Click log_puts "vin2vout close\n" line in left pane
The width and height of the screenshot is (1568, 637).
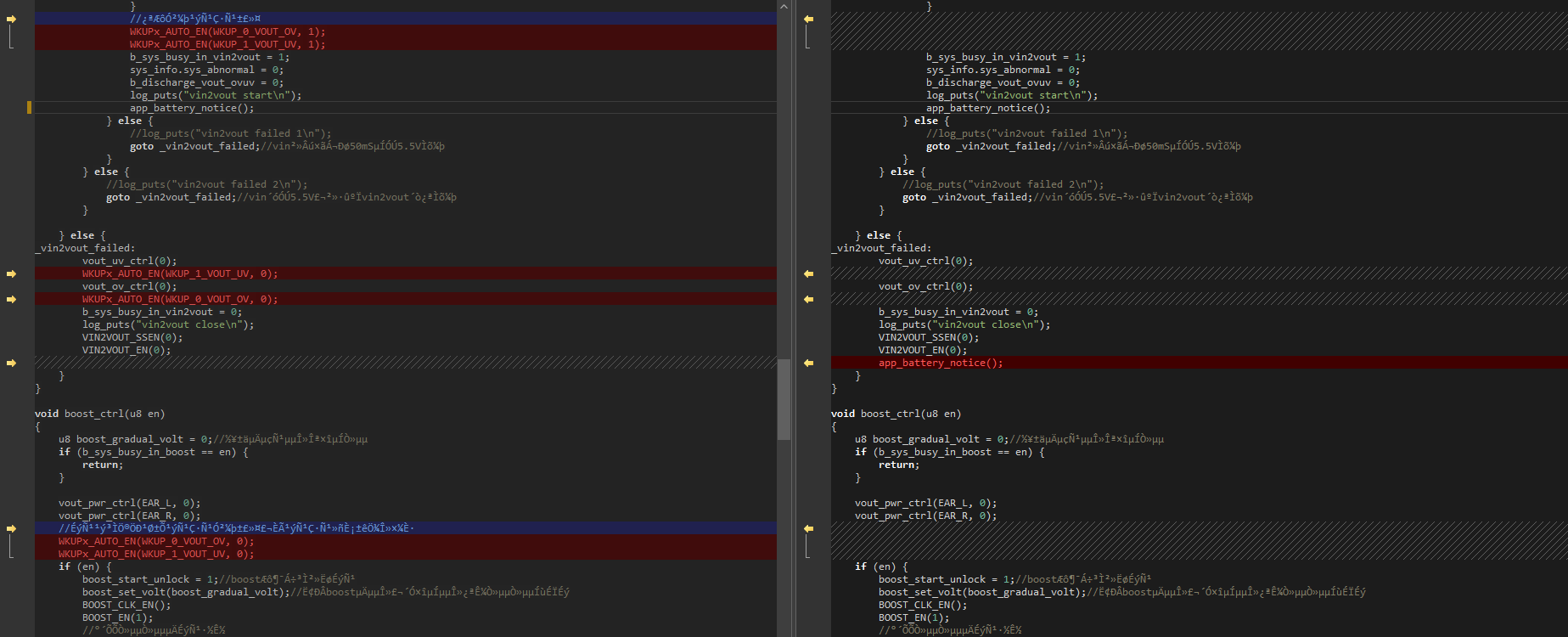click(x=168, y=324)
